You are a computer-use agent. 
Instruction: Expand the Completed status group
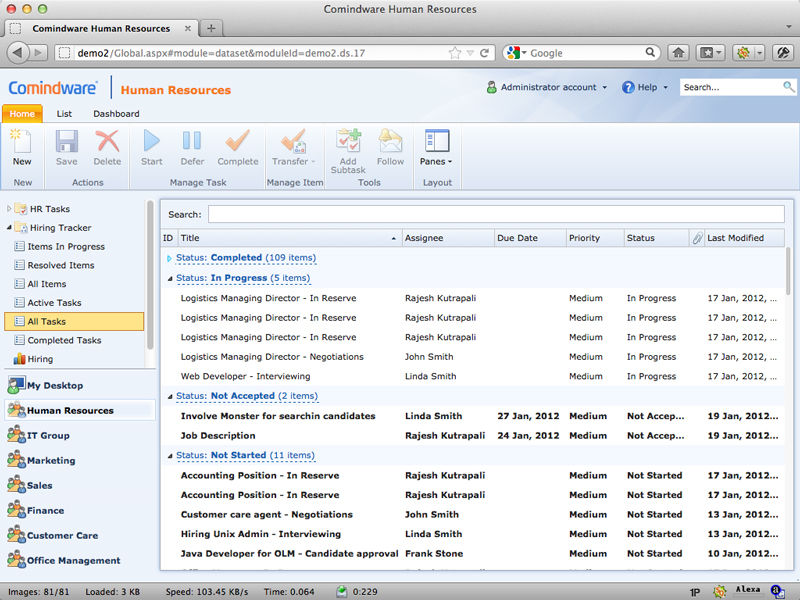tap(169, 258)
